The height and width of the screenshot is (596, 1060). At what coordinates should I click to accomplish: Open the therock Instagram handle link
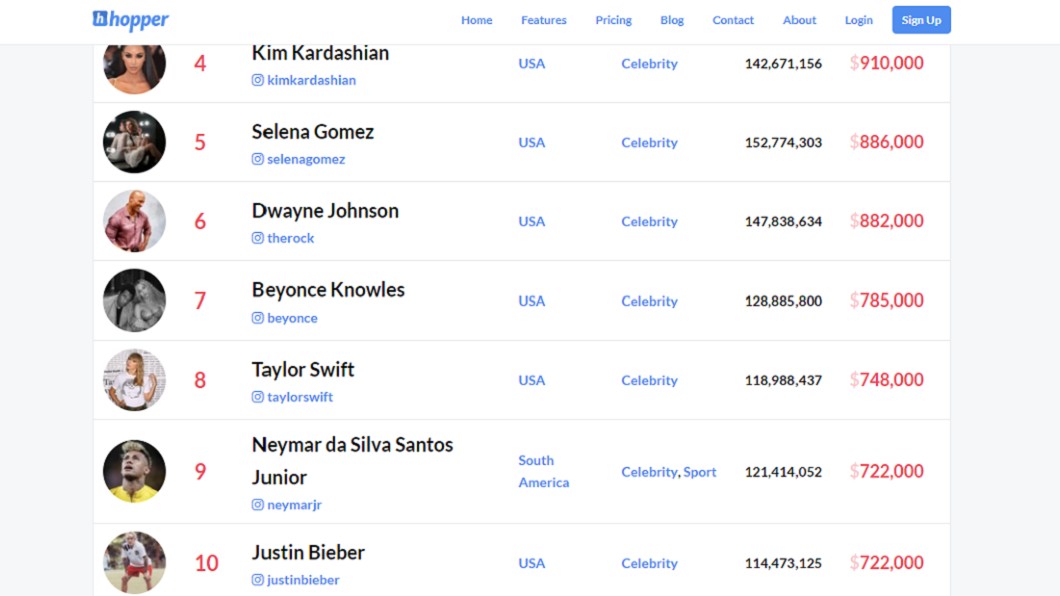[x=291, y=238]
